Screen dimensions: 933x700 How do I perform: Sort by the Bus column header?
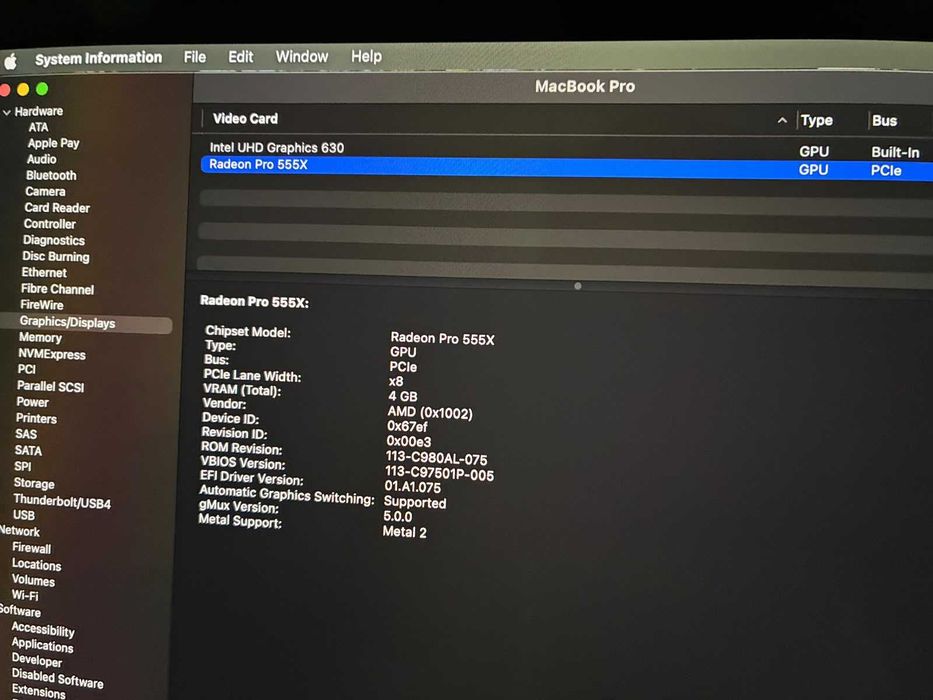coord(884,121)
